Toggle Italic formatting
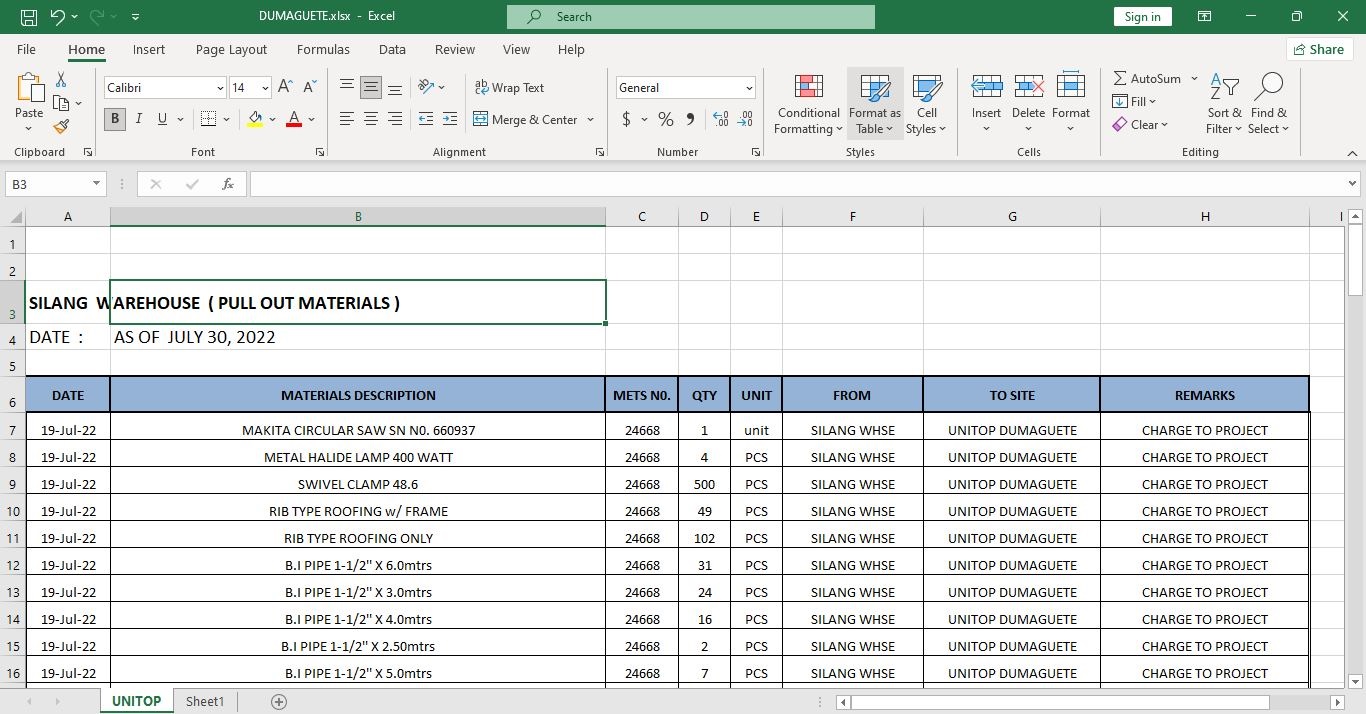The height and width of the screenshot is (714, 1366). tap(138, 119)
